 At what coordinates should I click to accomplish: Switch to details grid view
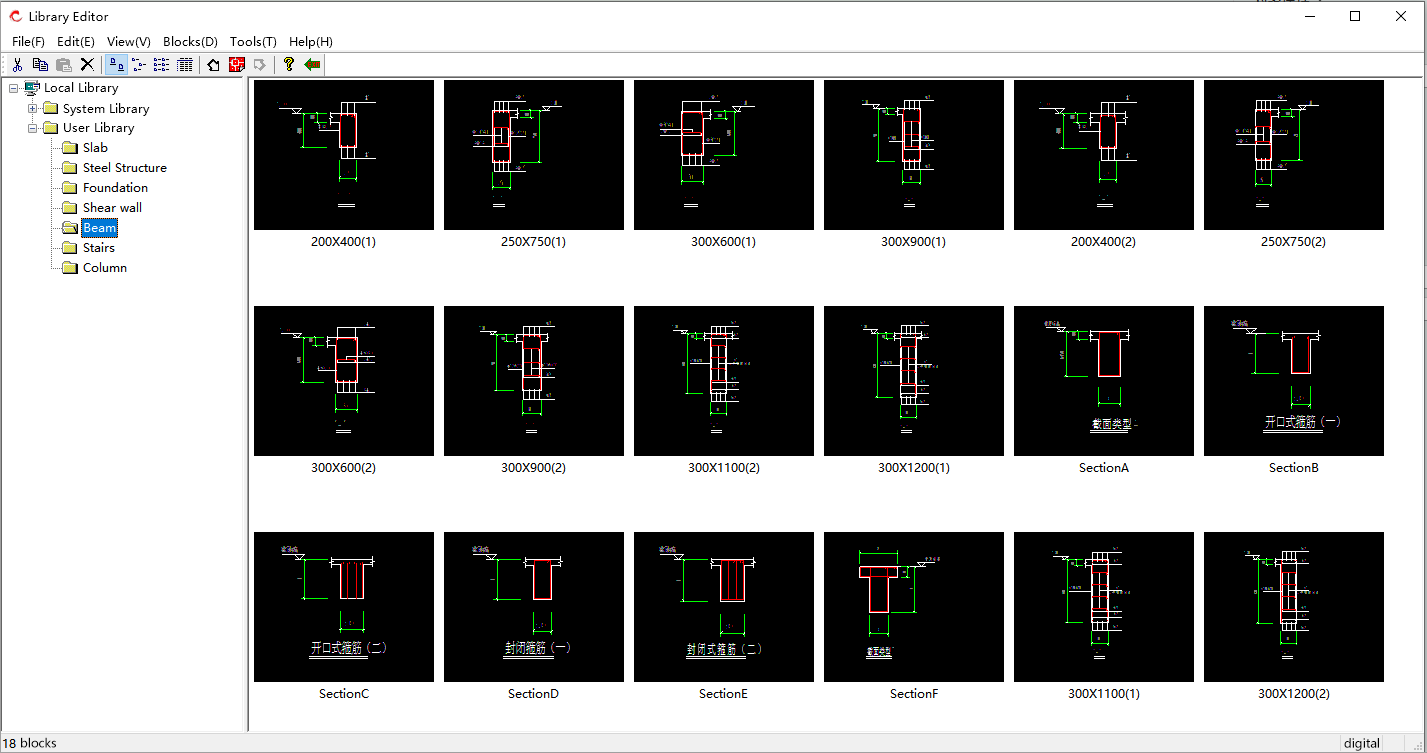click(x=185, y=64)
